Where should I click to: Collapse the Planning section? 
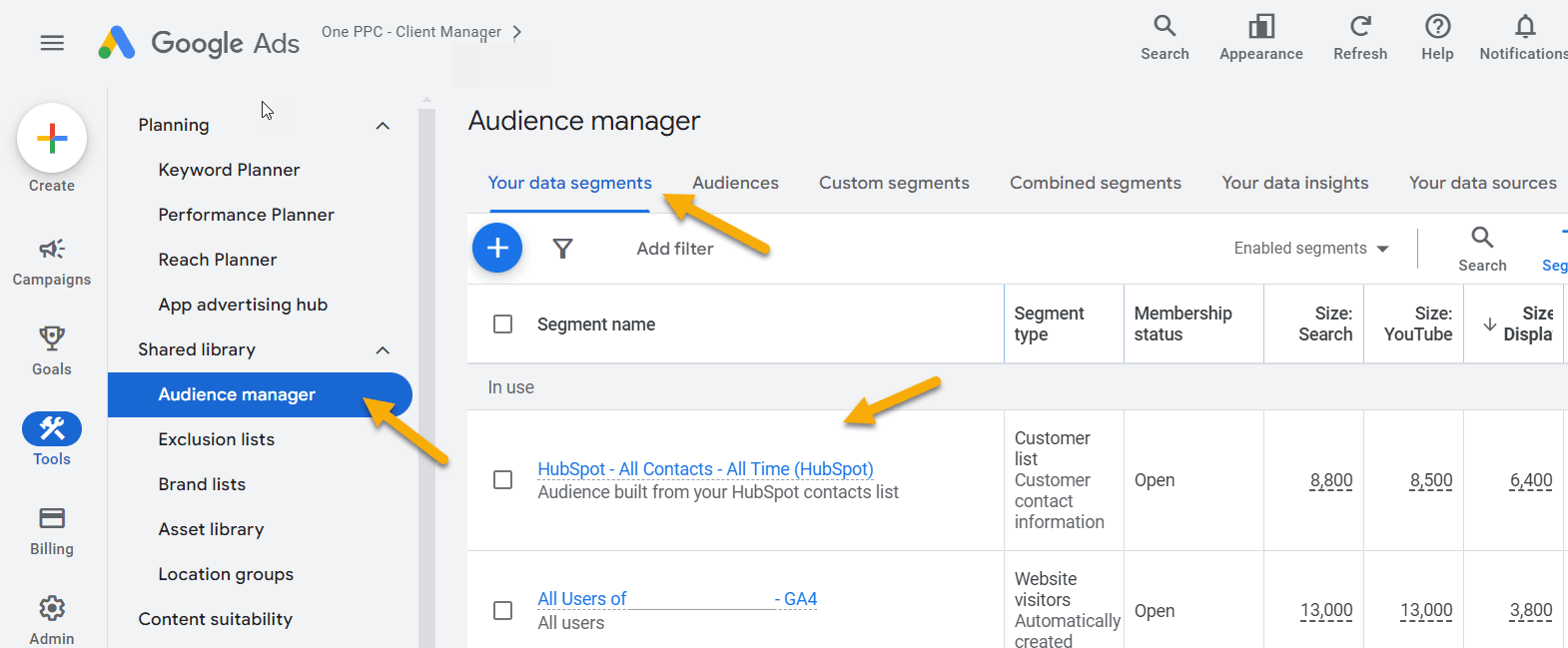(383, 126)
